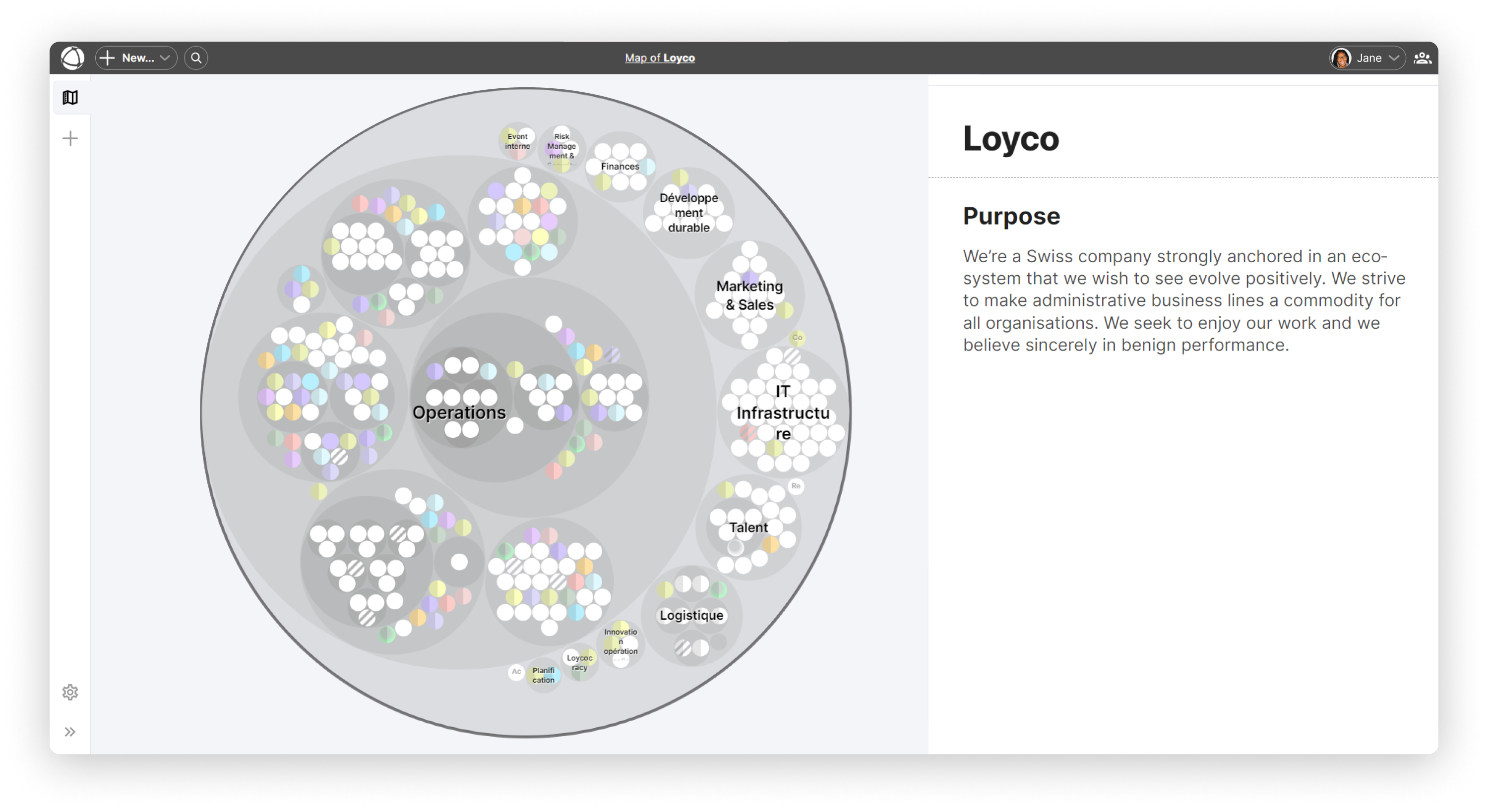
Task: Click the plus icon to add a map
Action: tap(70, 137)
